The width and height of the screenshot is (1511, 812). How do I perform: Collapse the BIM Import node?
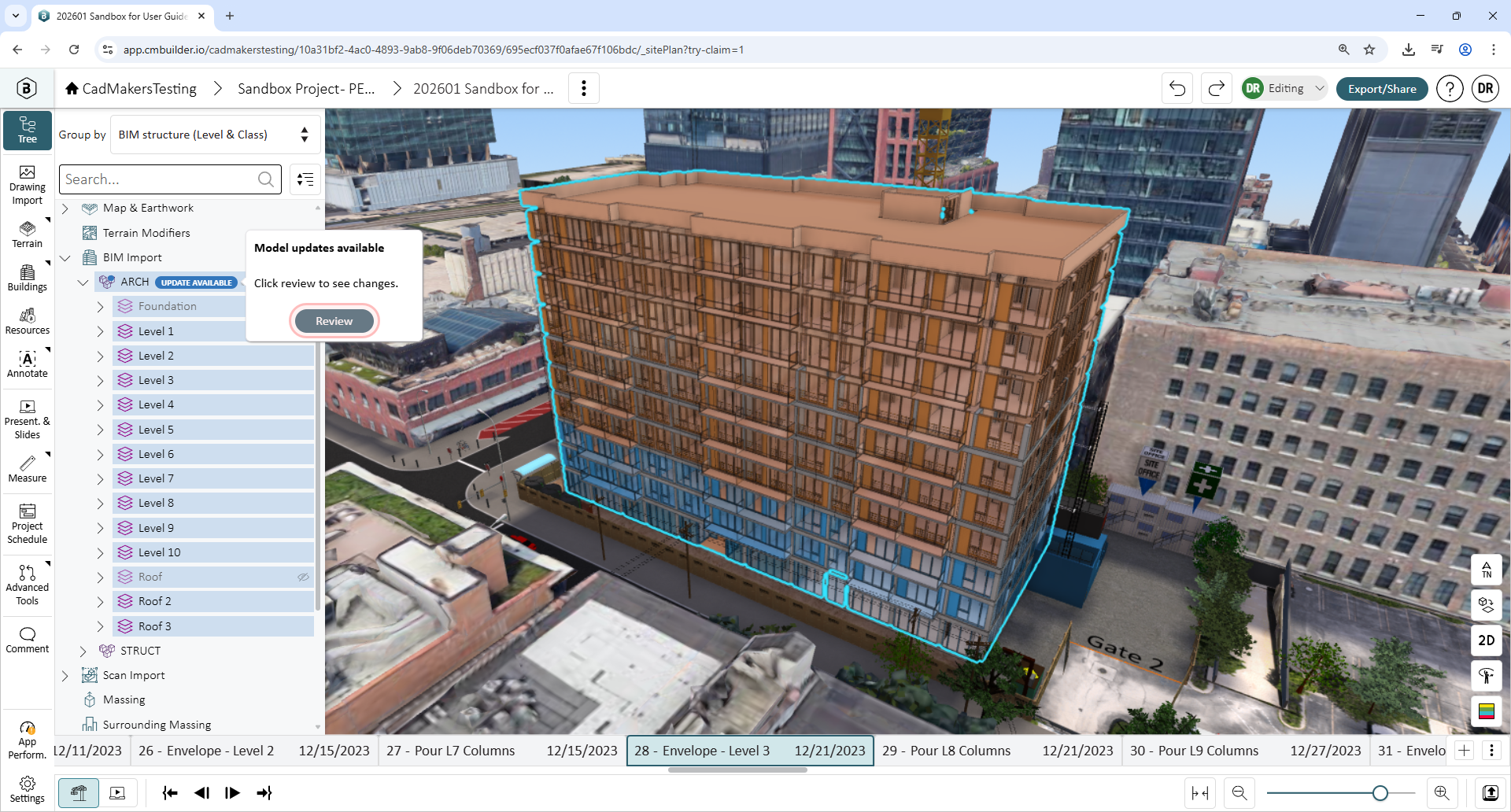coord(65,257)
